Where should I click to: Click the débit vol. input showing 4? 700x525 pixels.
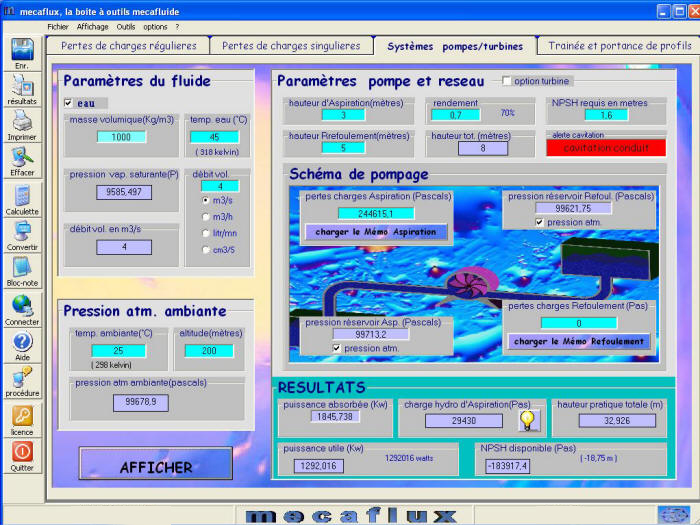220,186
